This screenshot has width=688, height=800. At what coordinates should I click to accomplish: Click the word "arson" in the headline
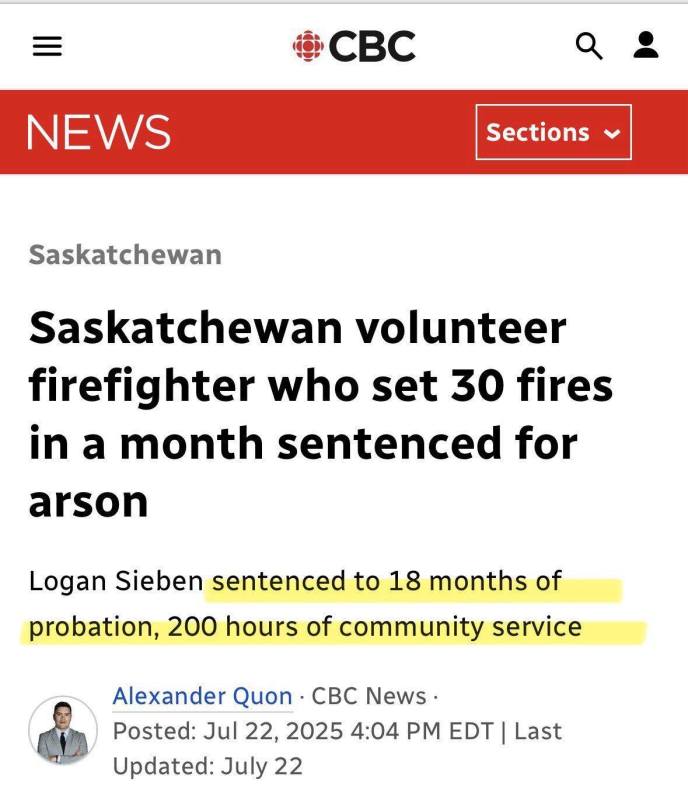[x=88, y=499]
